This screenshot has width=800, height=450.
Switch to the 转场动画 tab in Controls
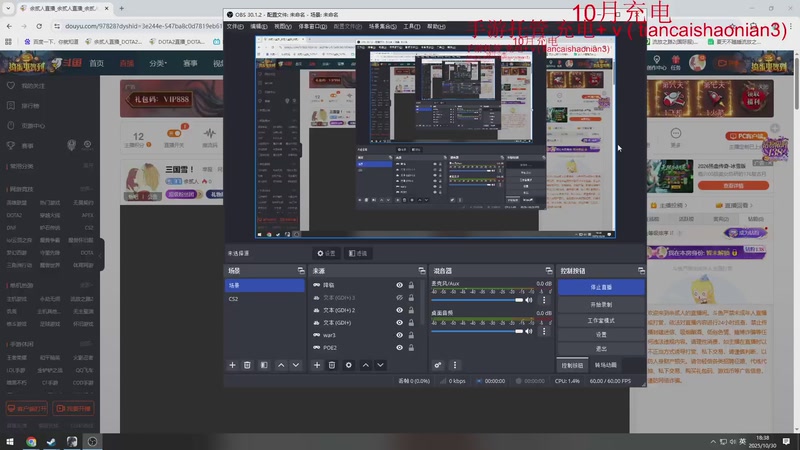[606, 365]
